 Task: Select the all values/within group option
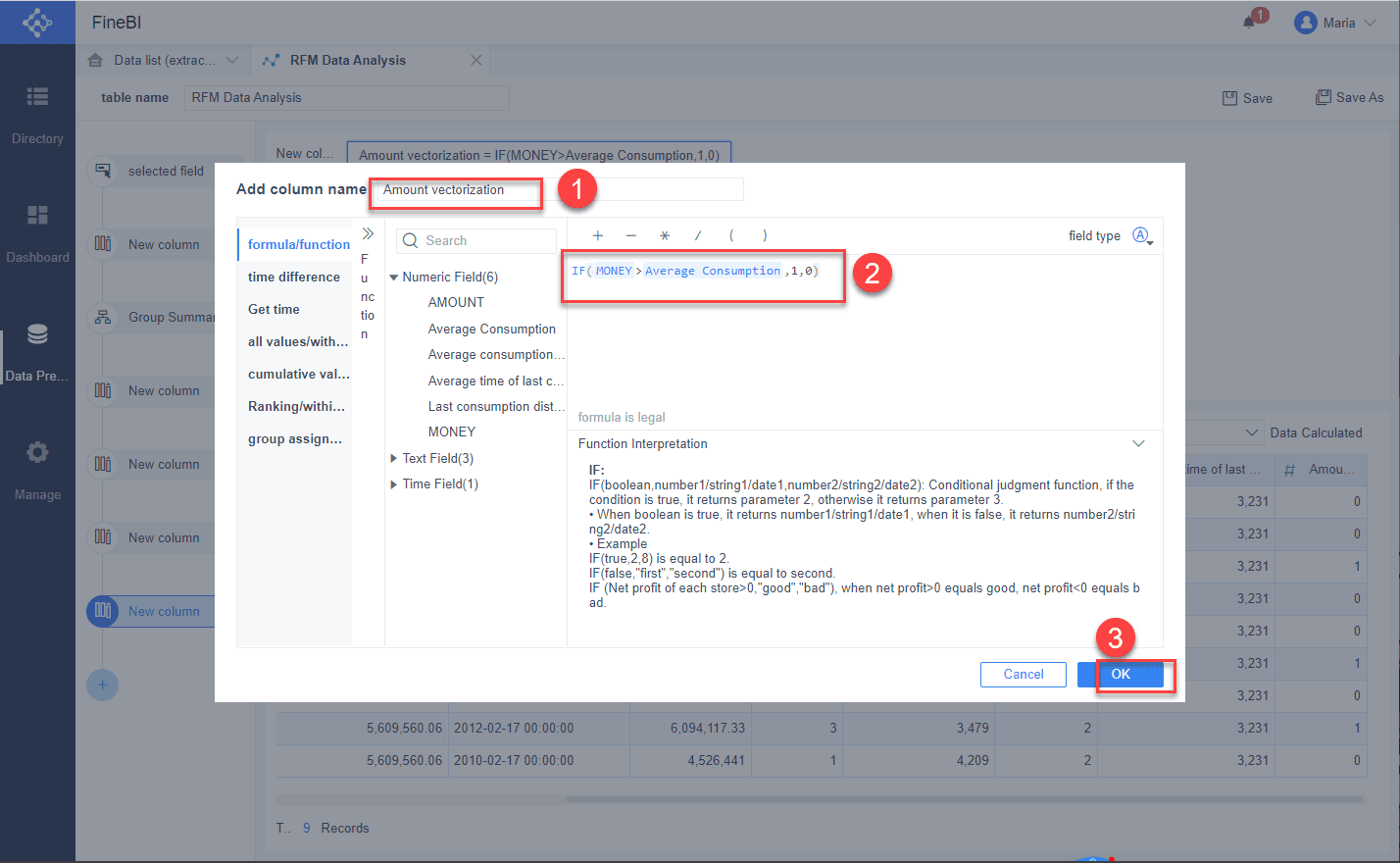296,341
